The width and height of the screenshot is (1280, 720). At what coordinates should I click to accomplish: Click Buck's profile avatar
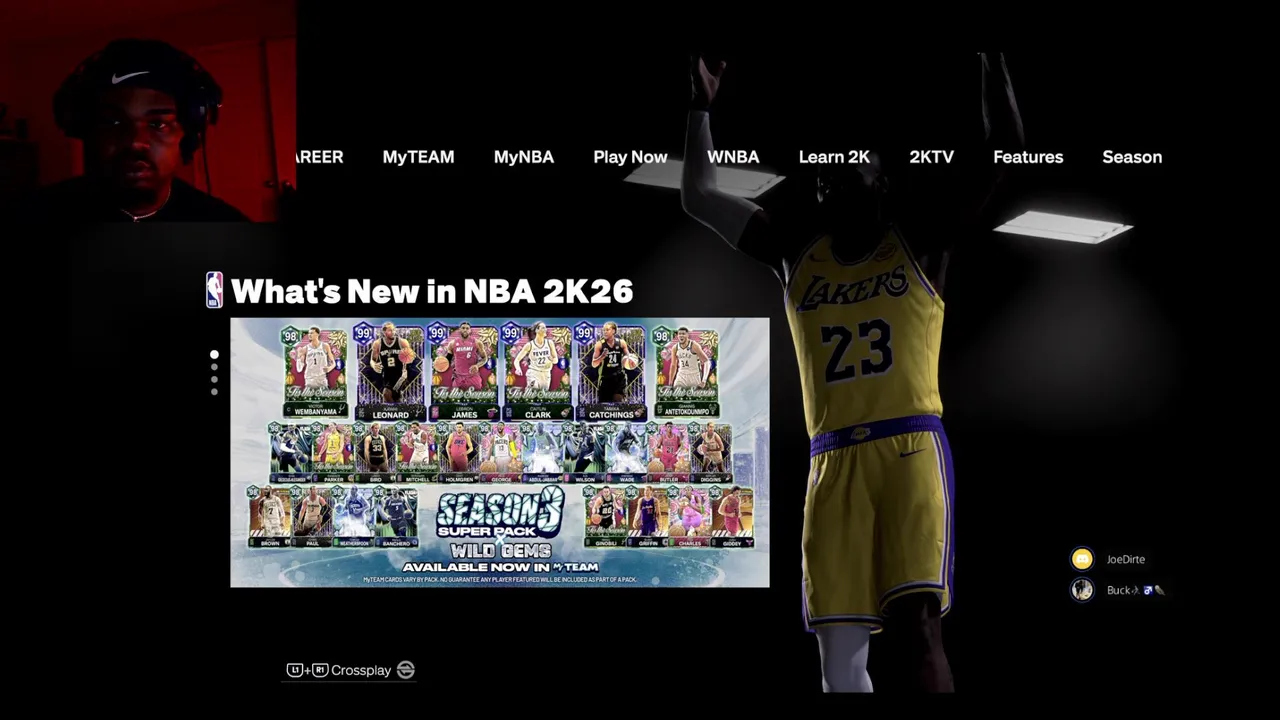pos(1082,590)
